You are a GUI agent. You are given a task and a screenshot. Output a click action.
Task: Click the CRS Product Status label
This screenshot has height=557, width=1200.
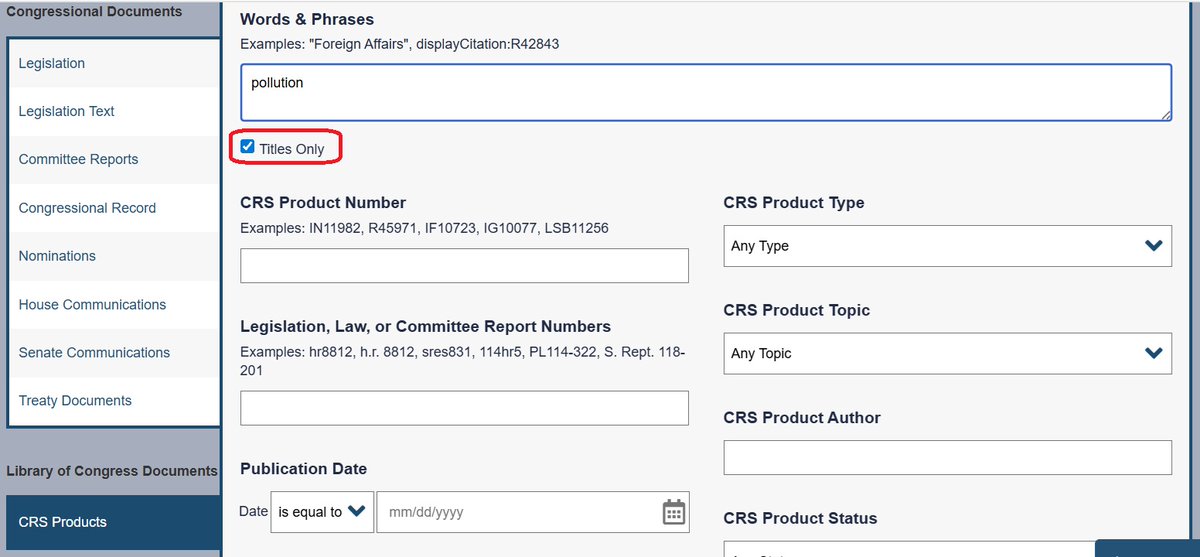pos(800,518)
